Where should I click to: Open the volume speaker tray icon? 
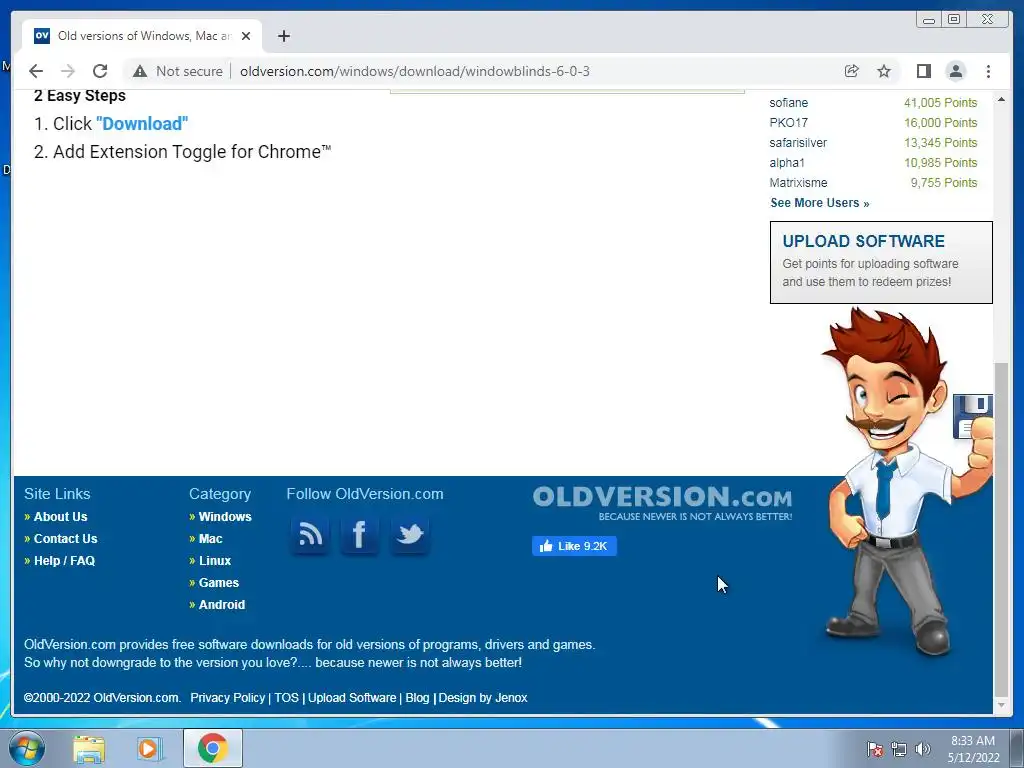(x=922, y=749)
